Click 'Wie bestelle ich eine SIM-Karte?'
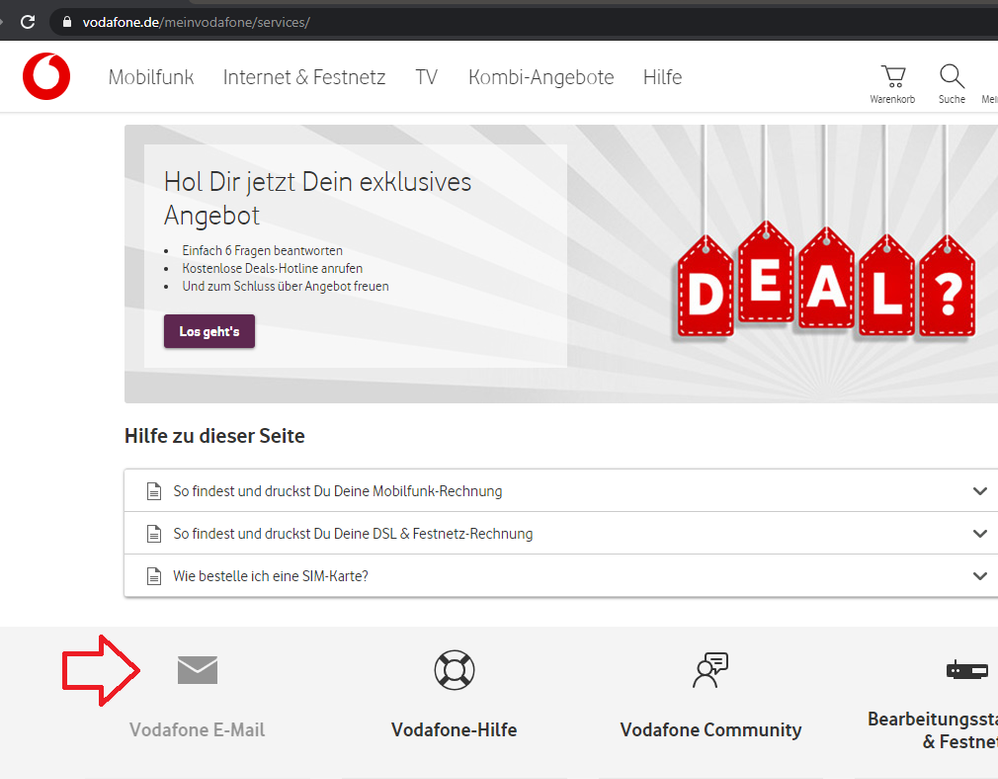This screenshot has height=779, width=998. coord(271,576)
